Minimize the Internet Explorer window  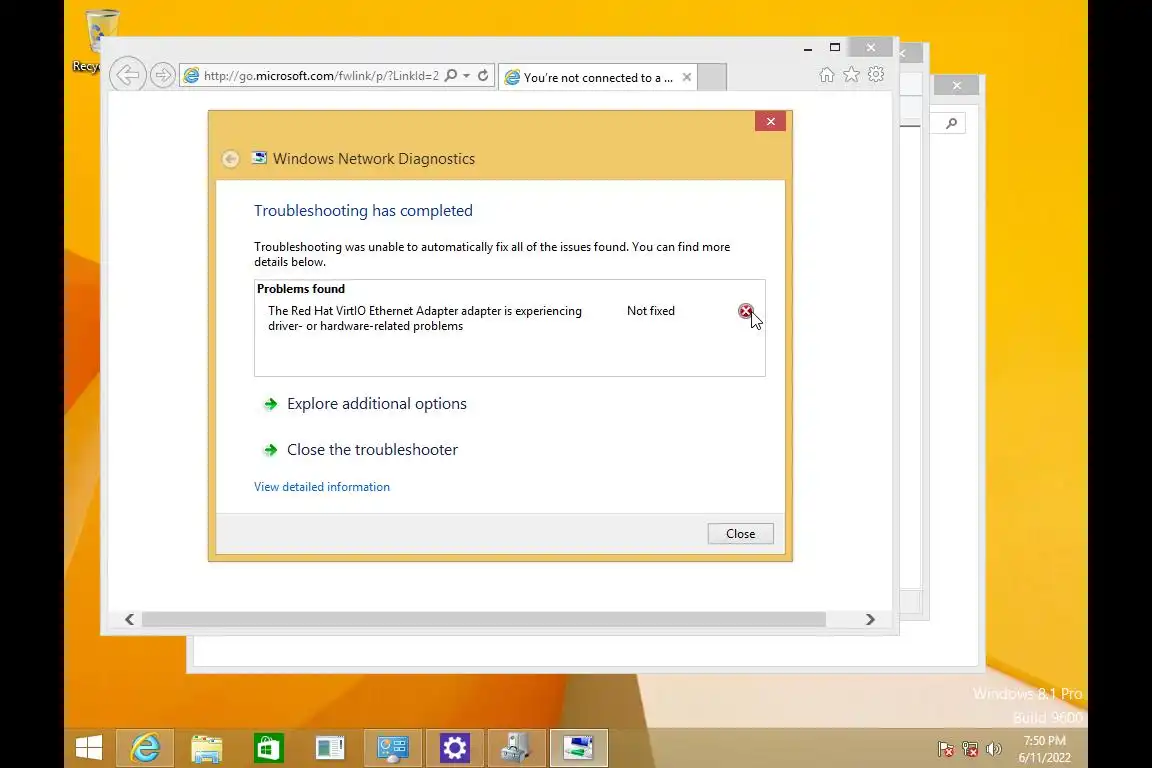pyautogui.click(x=808, y=48)
